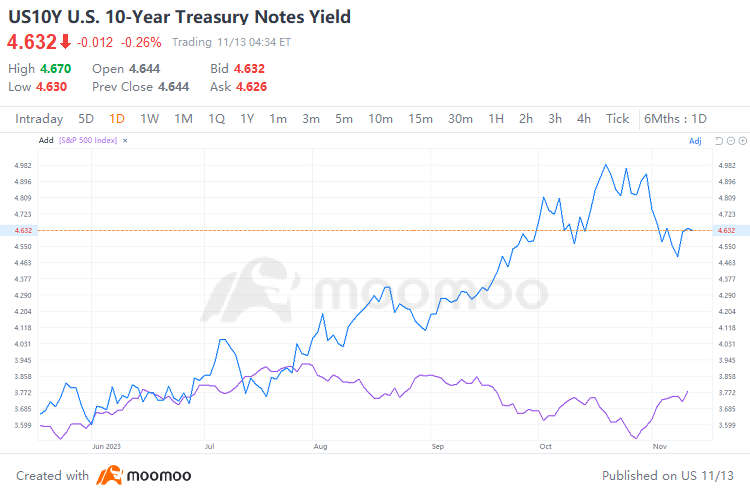This screenshot has width=750, height=496.
Task: Click Add to compare another symbol
Action: point(45,141)
